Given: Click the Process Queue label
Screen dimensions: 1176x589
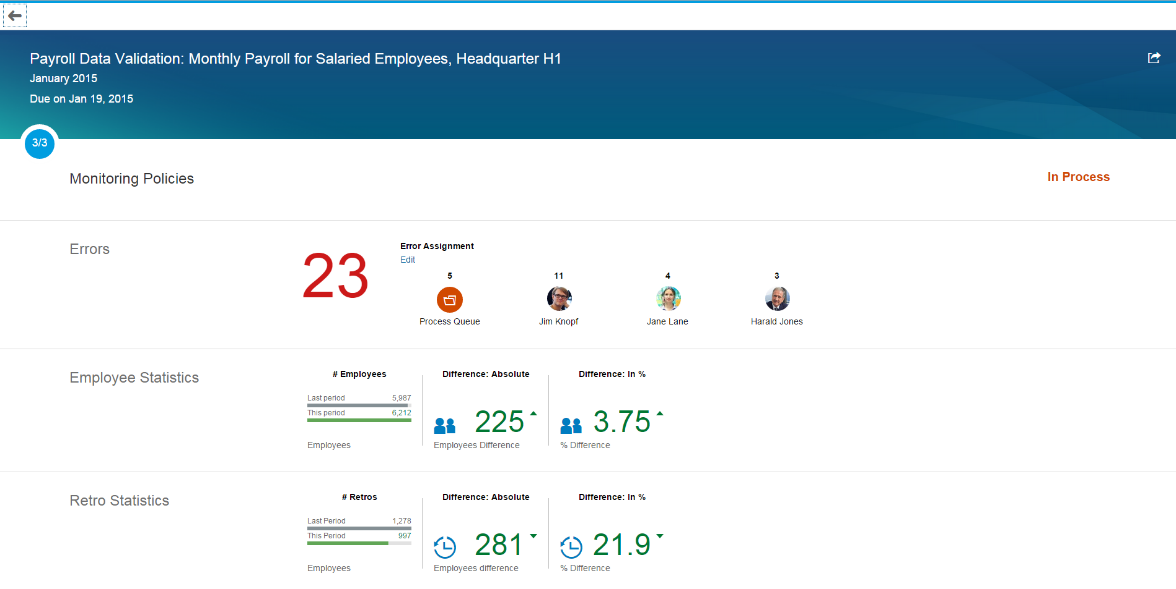Looking at the screenshot, I should click(x=450, y=321).
